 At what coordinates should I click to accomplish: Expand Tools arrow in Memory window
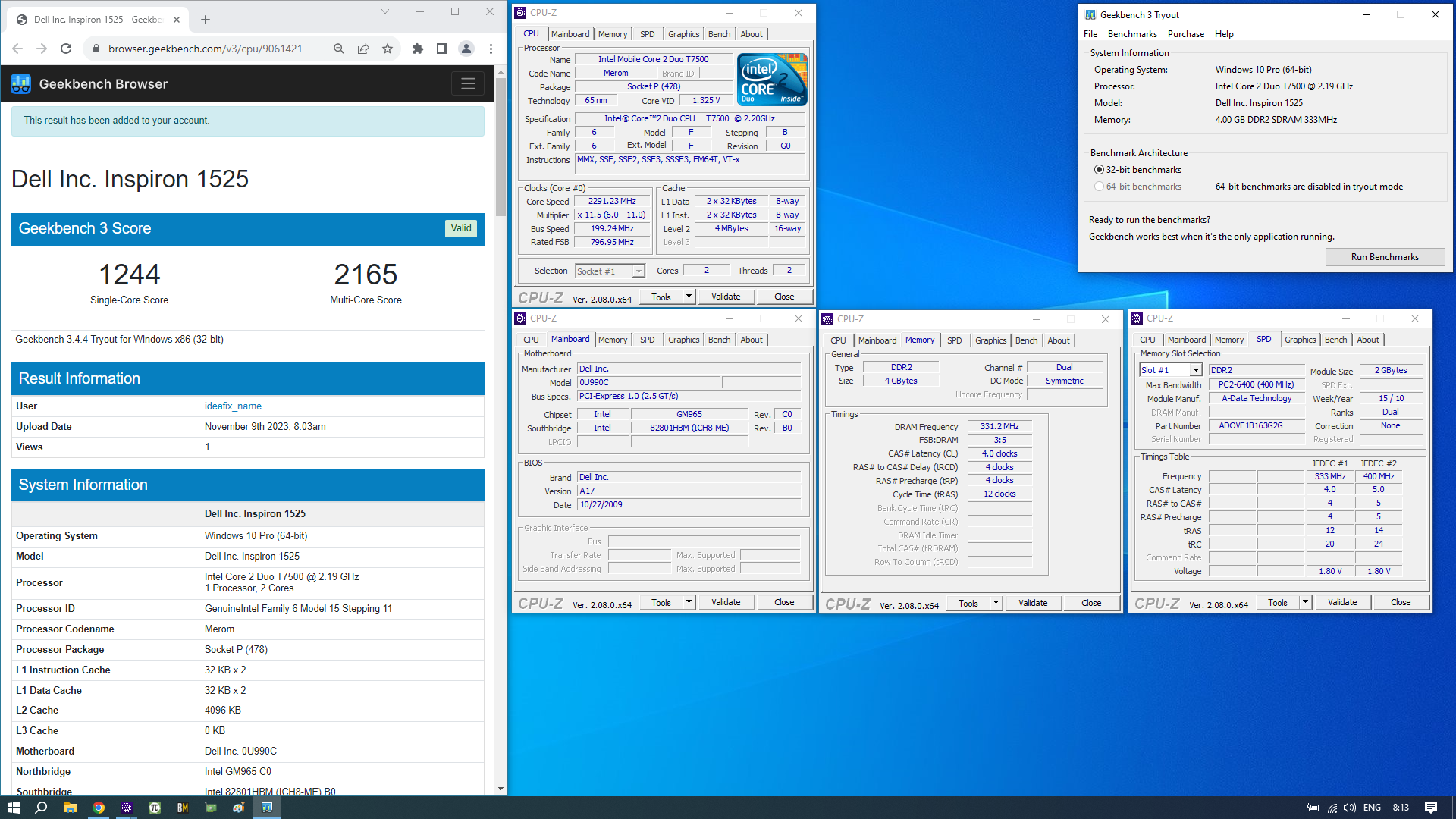coord(996,603)
